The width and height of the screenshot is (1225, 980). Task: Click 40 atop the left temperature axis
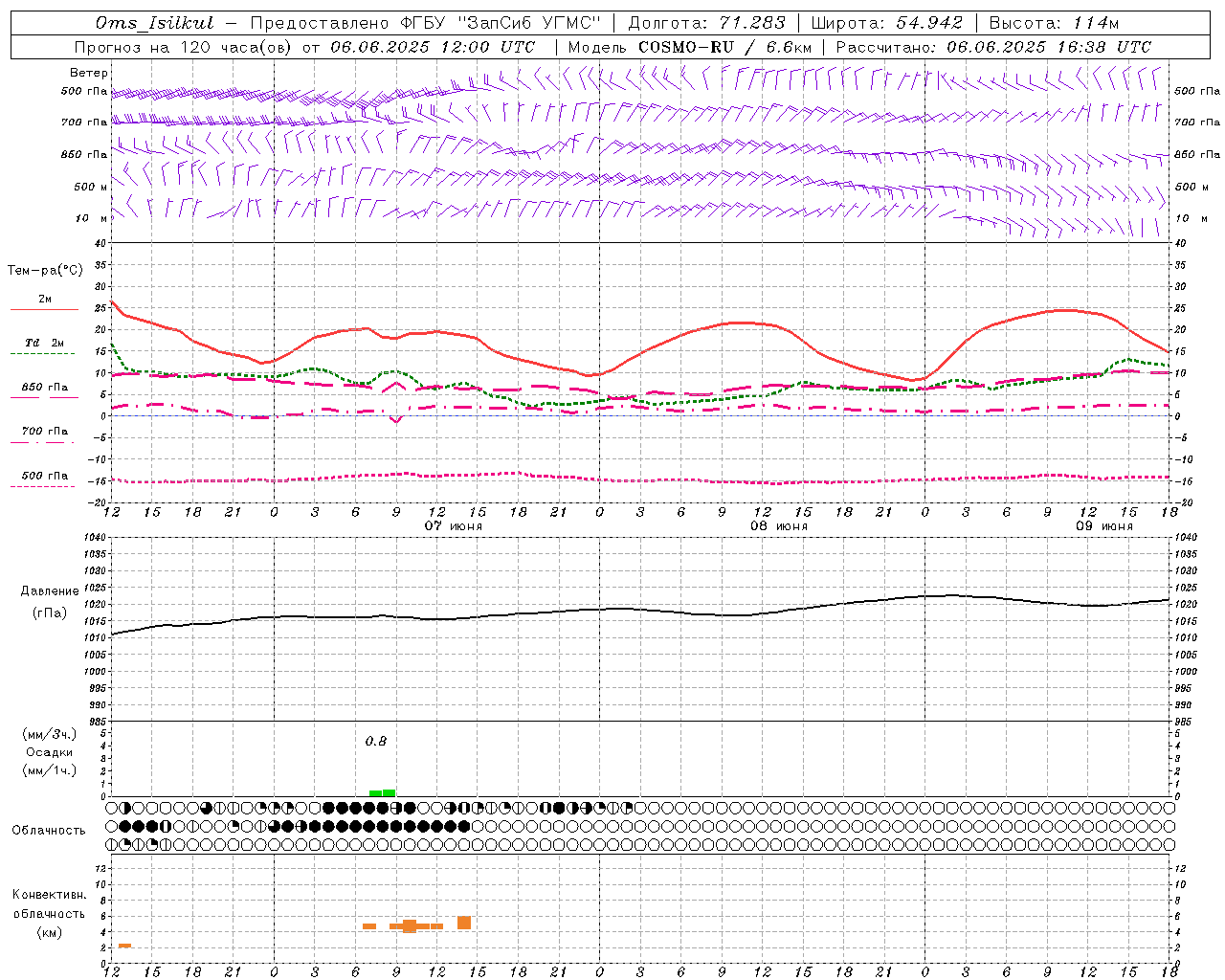tap(101, 243)
